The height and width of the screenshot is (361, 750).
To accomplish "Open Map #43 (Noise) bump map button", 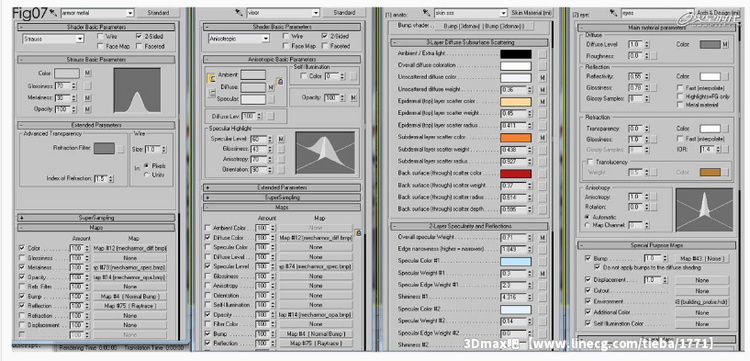I will coord(702,258).
